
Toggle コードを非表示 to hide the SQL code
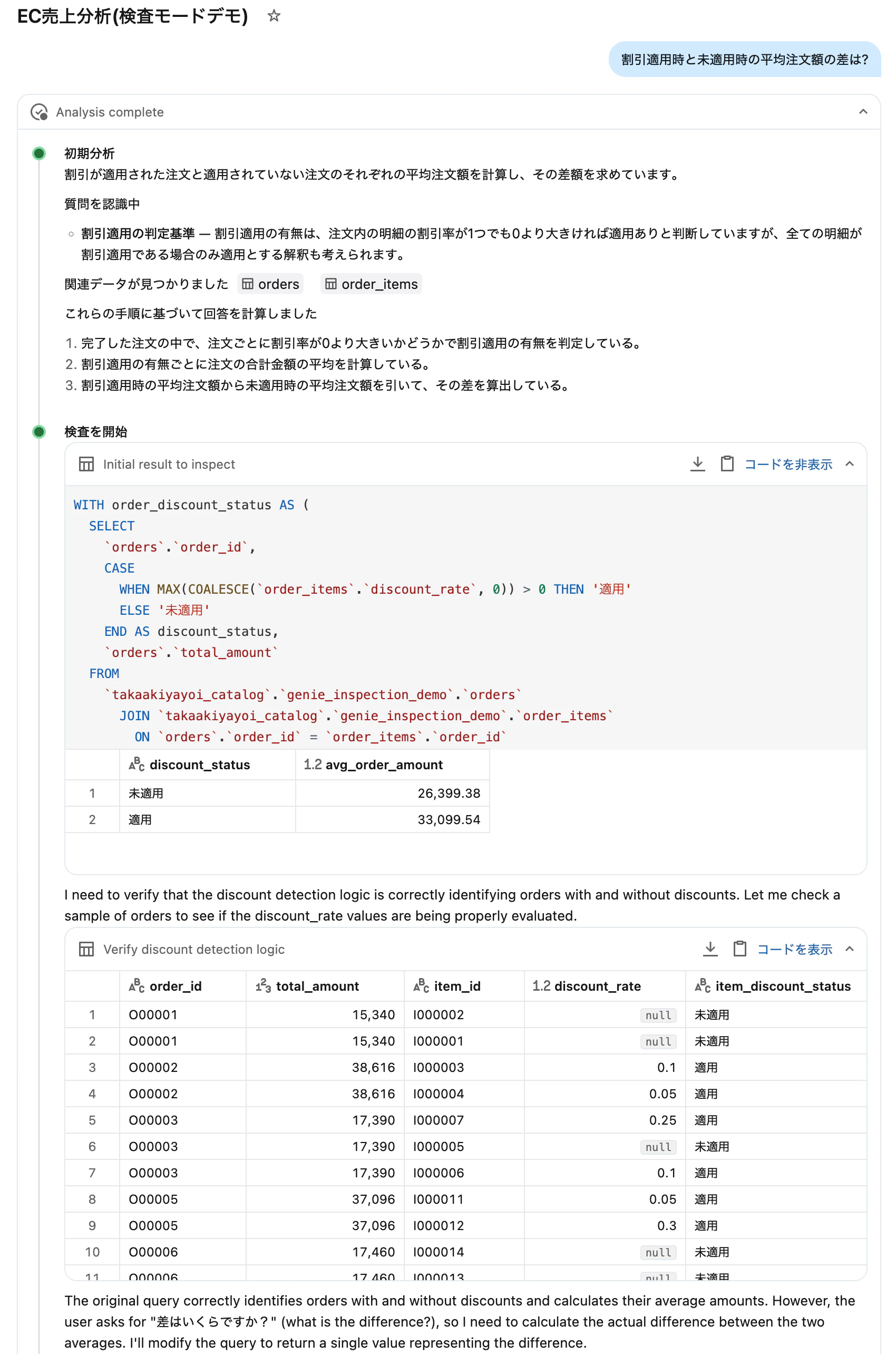point(788,464)
